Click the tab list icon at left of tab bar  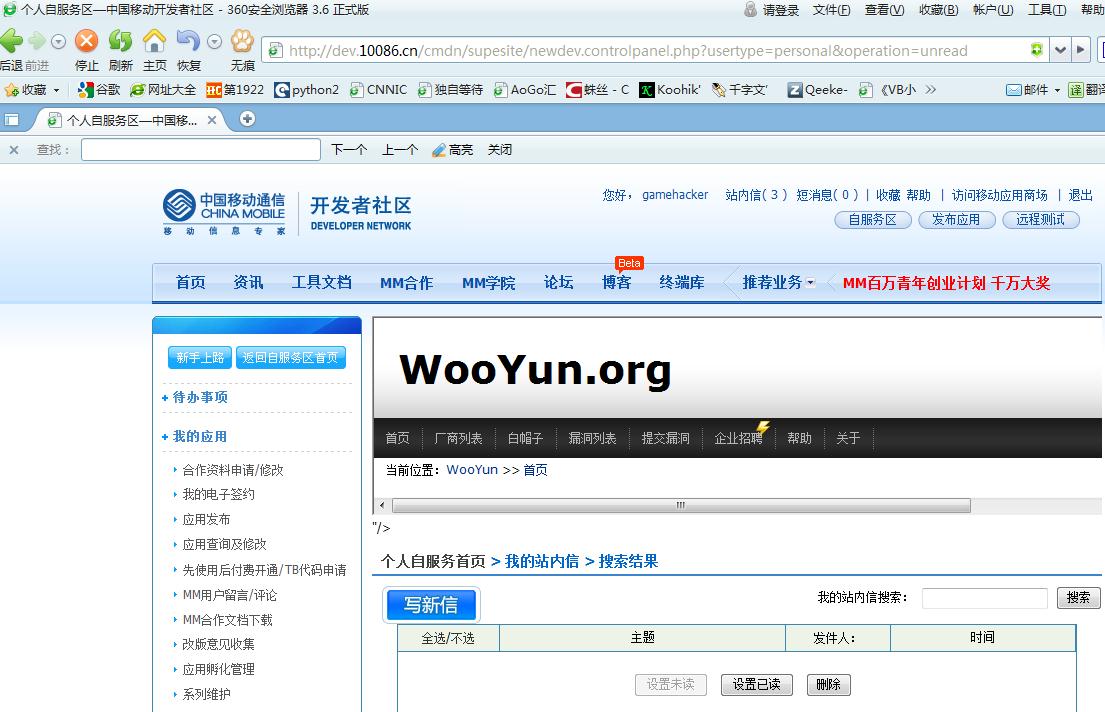[11, 119]
